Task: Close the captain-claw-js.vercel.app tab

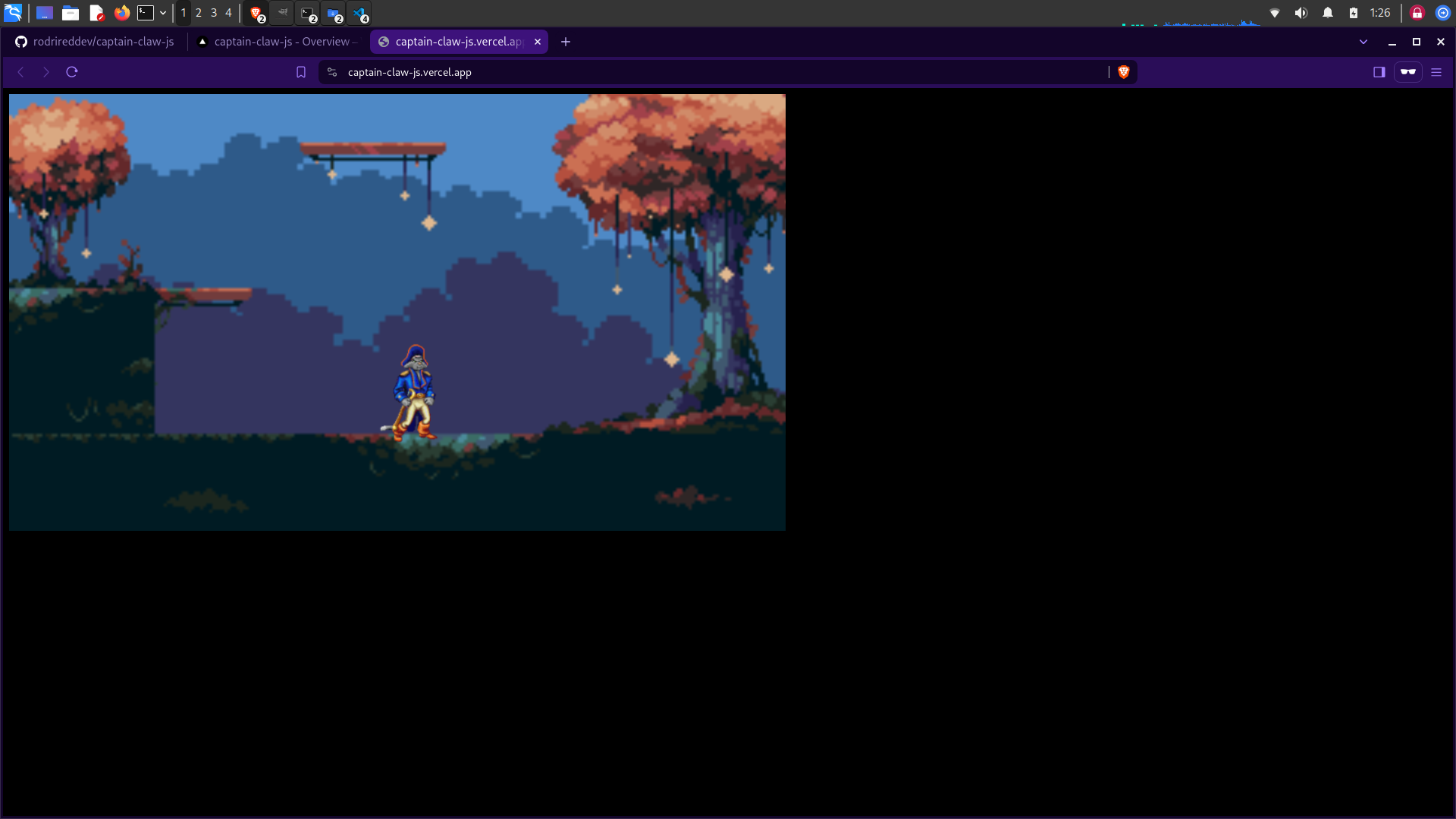Action: click(x=538, y=42)
